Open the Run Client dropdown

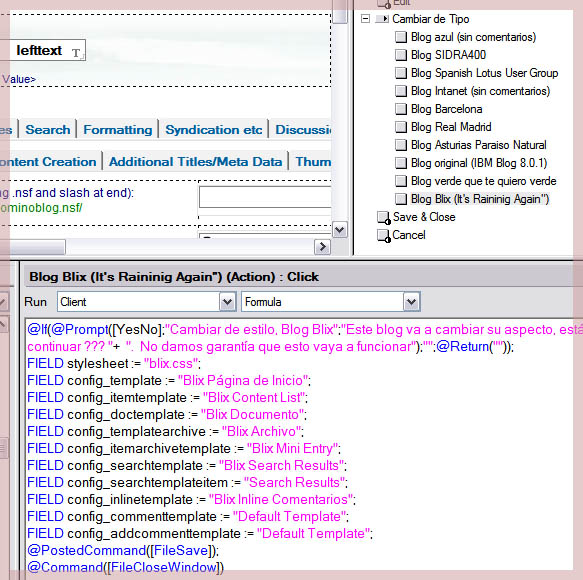click(x=228, y=302)
